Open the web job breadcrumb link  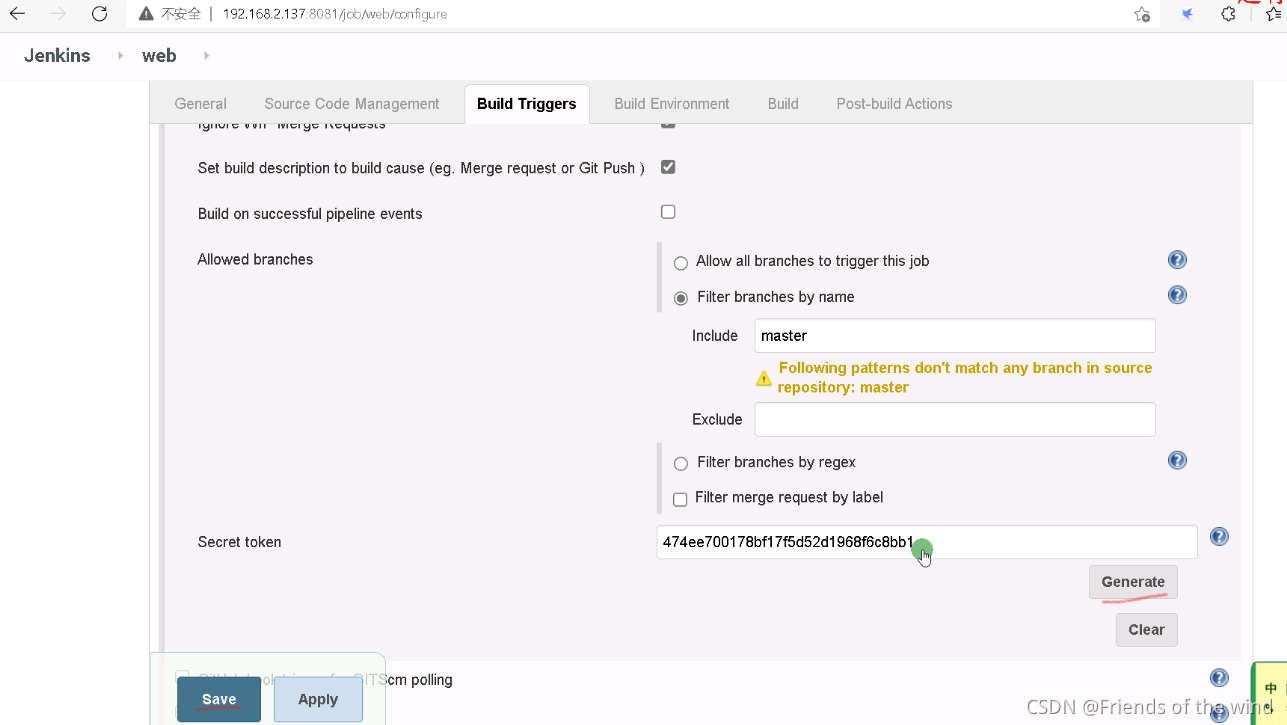pos(159,56)
